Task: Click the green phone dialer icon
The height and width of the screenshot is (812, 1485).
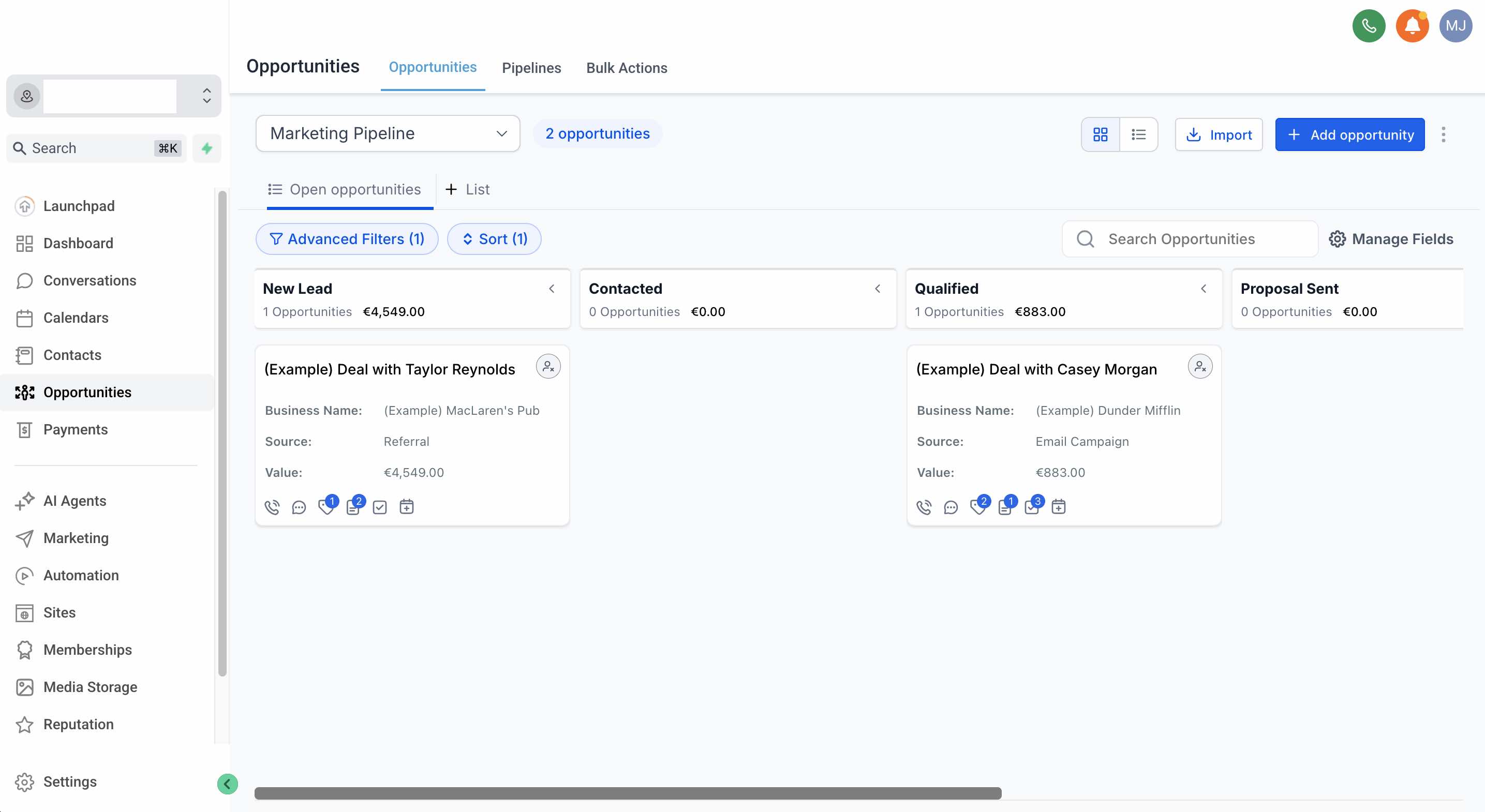Action: point(1369,26)
